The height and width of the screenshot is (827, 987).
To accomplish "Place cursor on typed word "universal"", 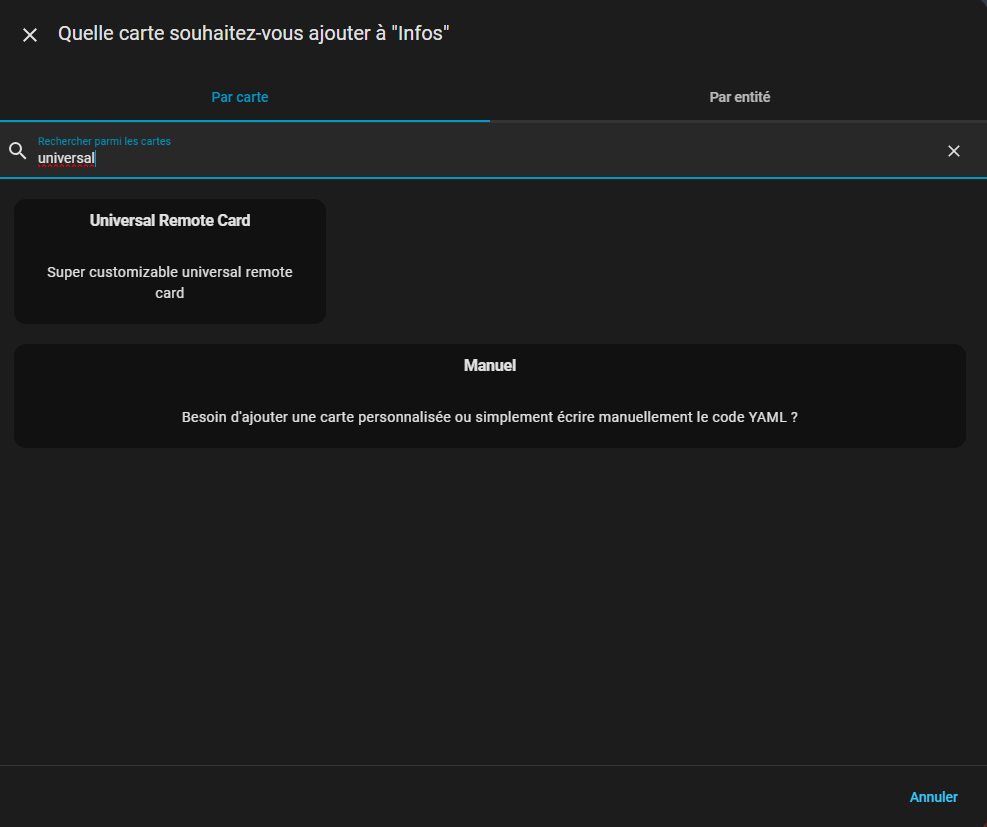I will click(66, 158).
